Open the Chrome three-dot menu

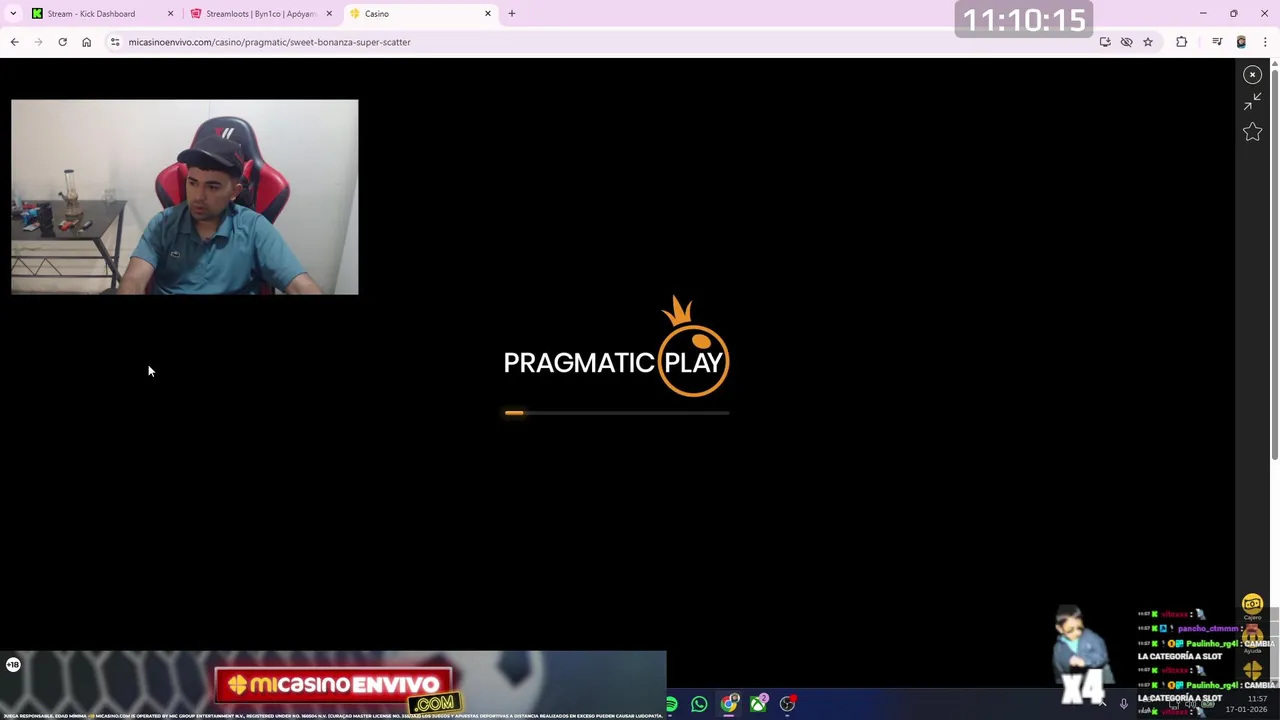1265,42
